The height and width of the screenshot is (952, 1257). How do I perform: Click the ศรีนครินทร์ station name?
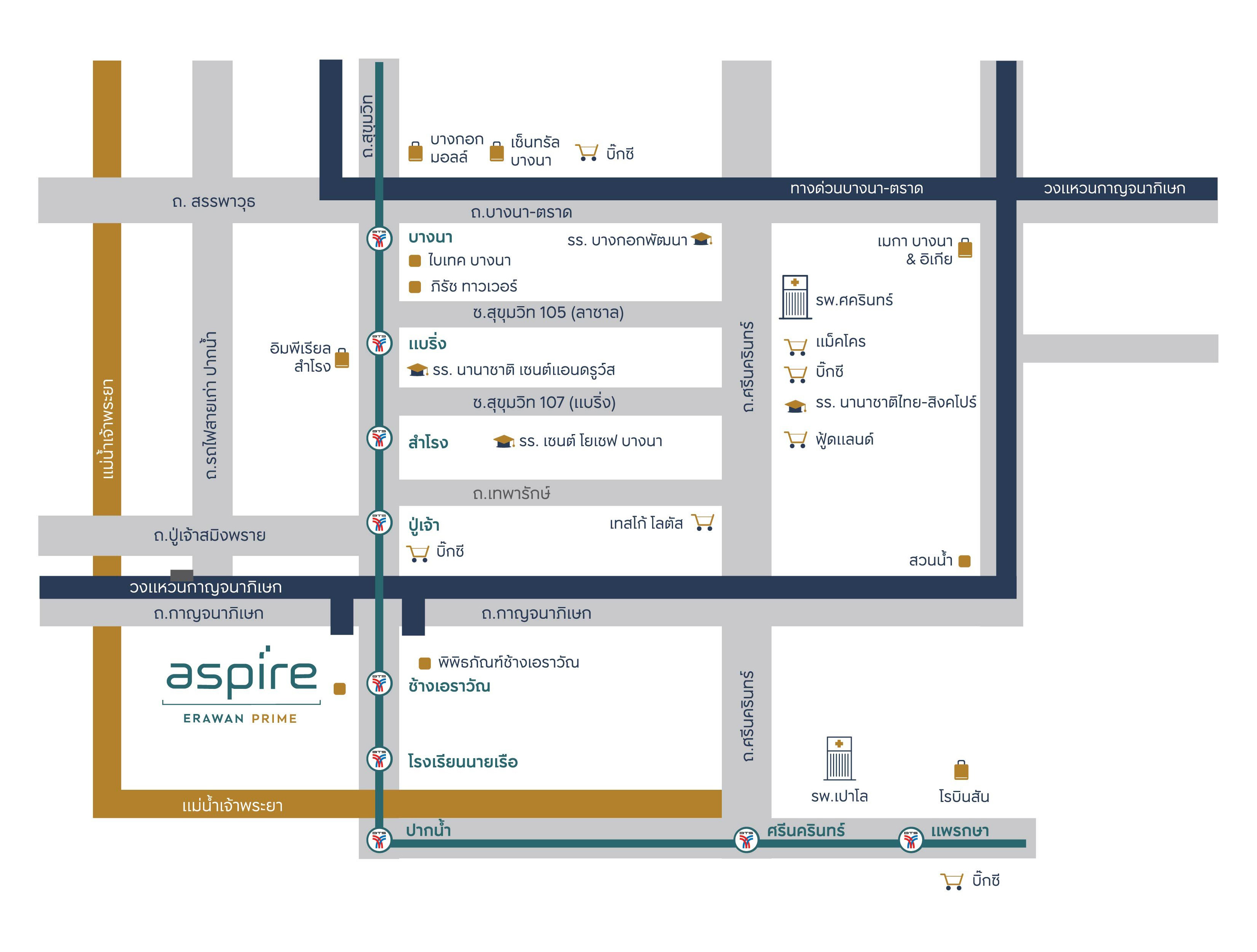[806, 831]
